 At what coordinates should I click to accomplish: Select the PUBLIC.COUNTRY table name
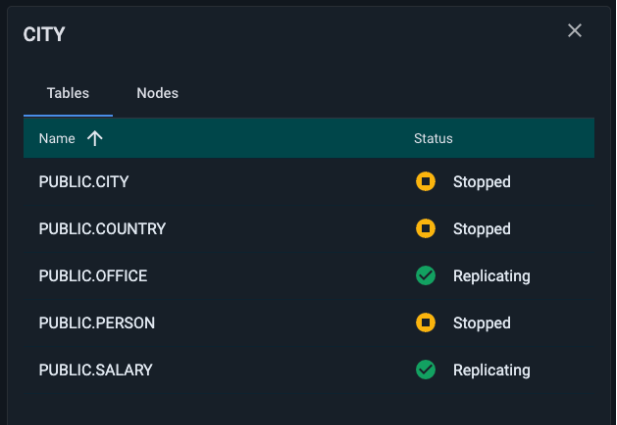pos(102,229)
